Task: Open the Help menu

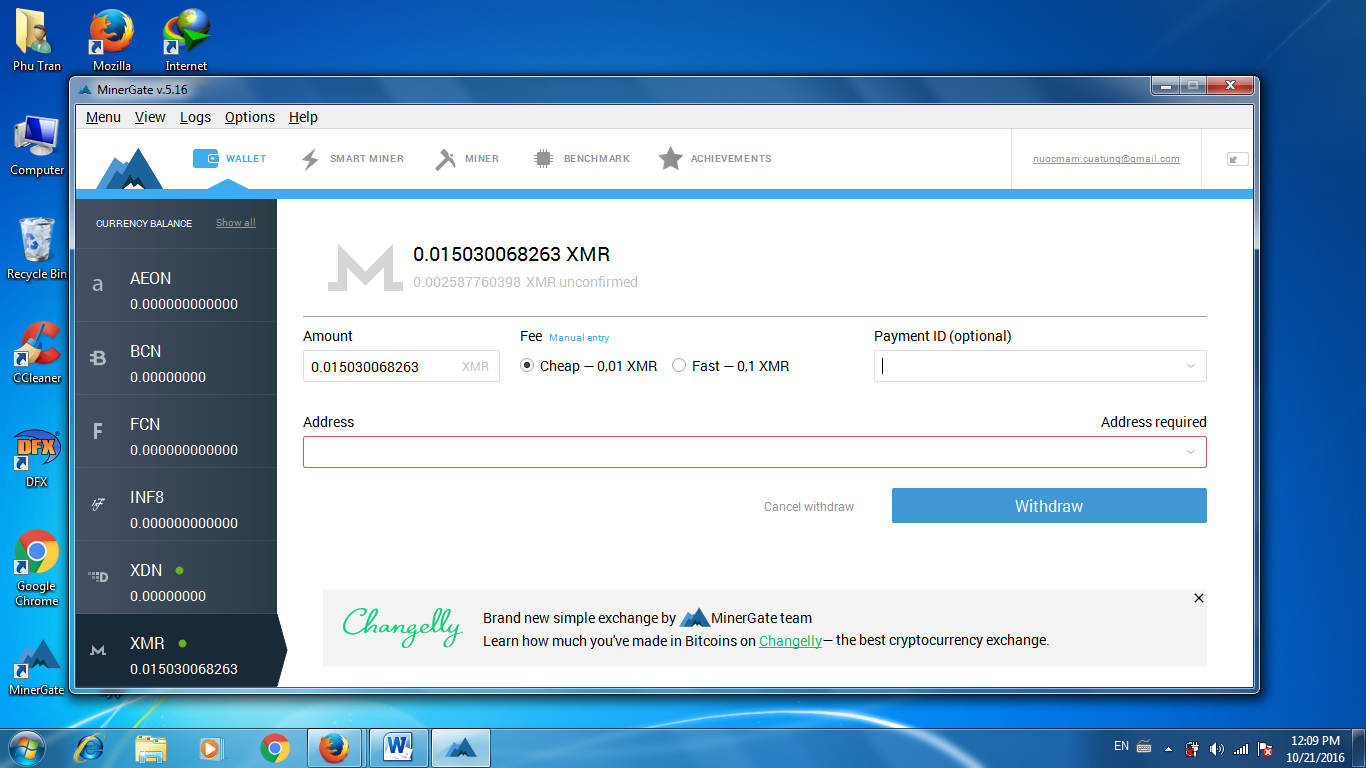Action: 303,117
